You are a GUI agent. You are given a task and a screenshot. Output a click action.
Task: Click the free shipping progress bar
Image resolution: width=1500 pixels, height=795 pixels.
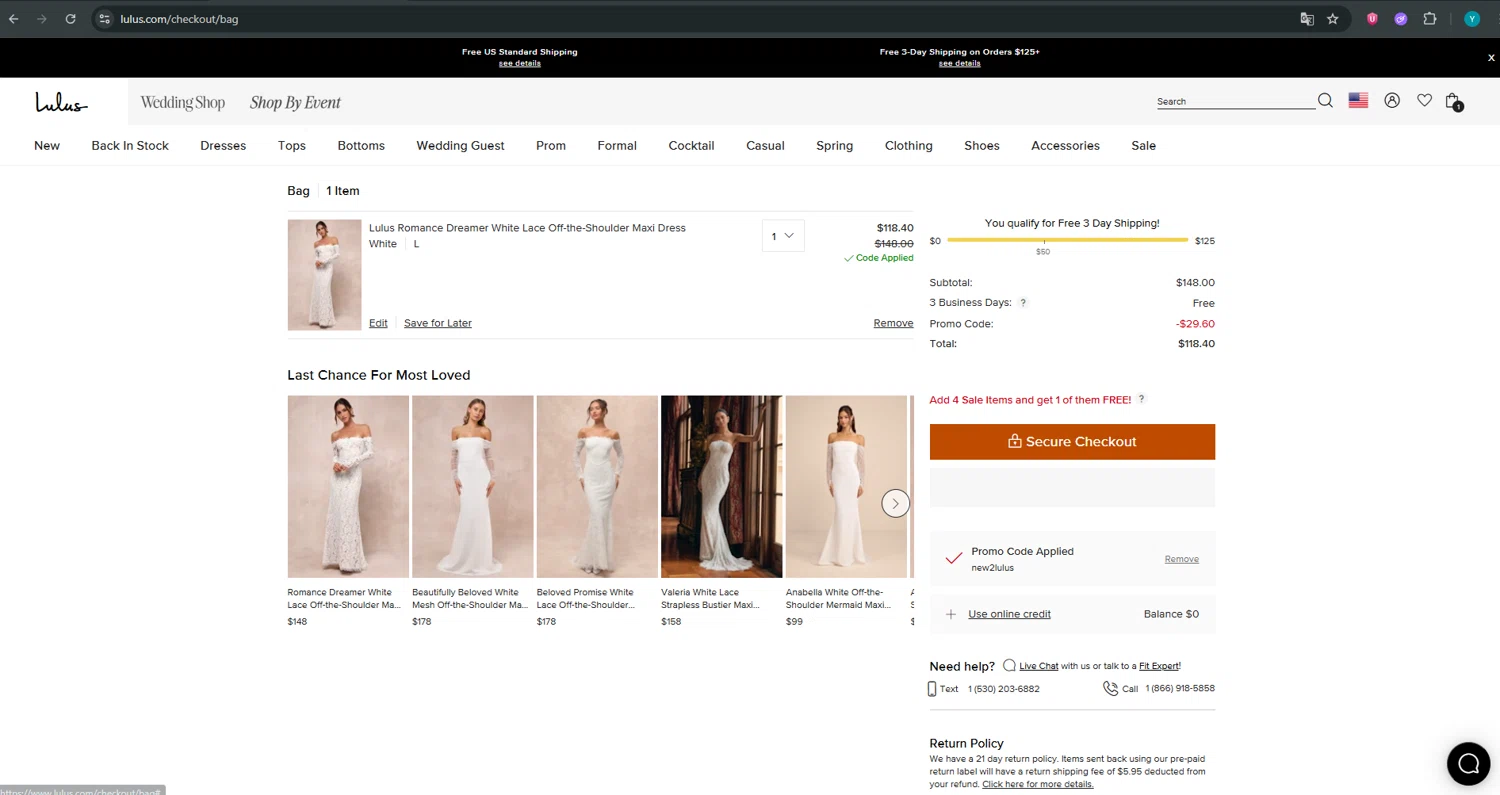1066,241
